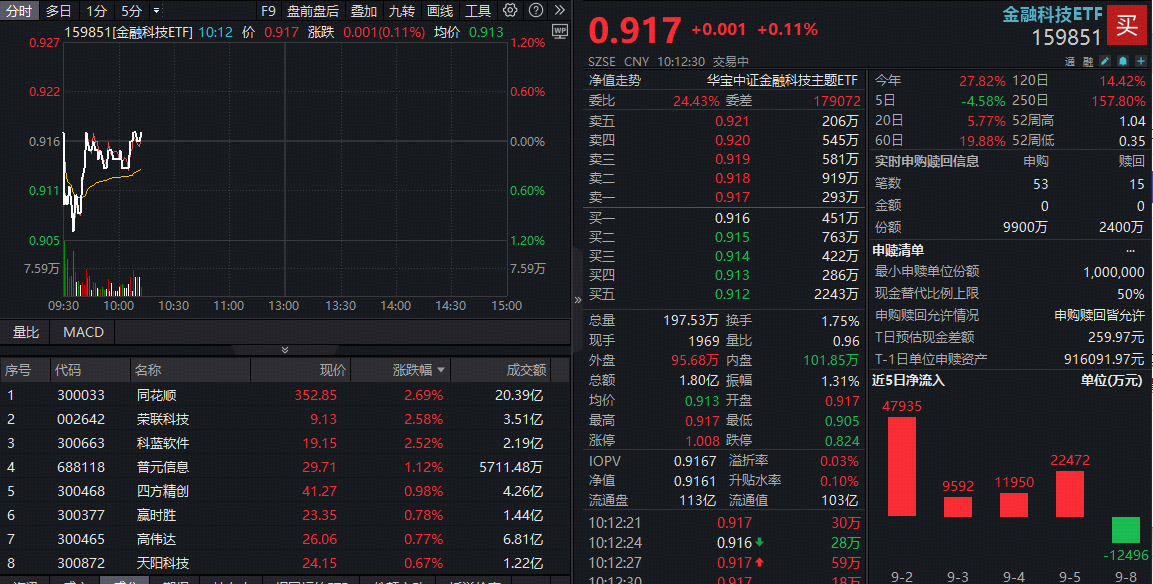The image size is (1153, 584).
Task: Set a price alert via the bell icon
Action: pyautogui.click(x=1122, y=61)
